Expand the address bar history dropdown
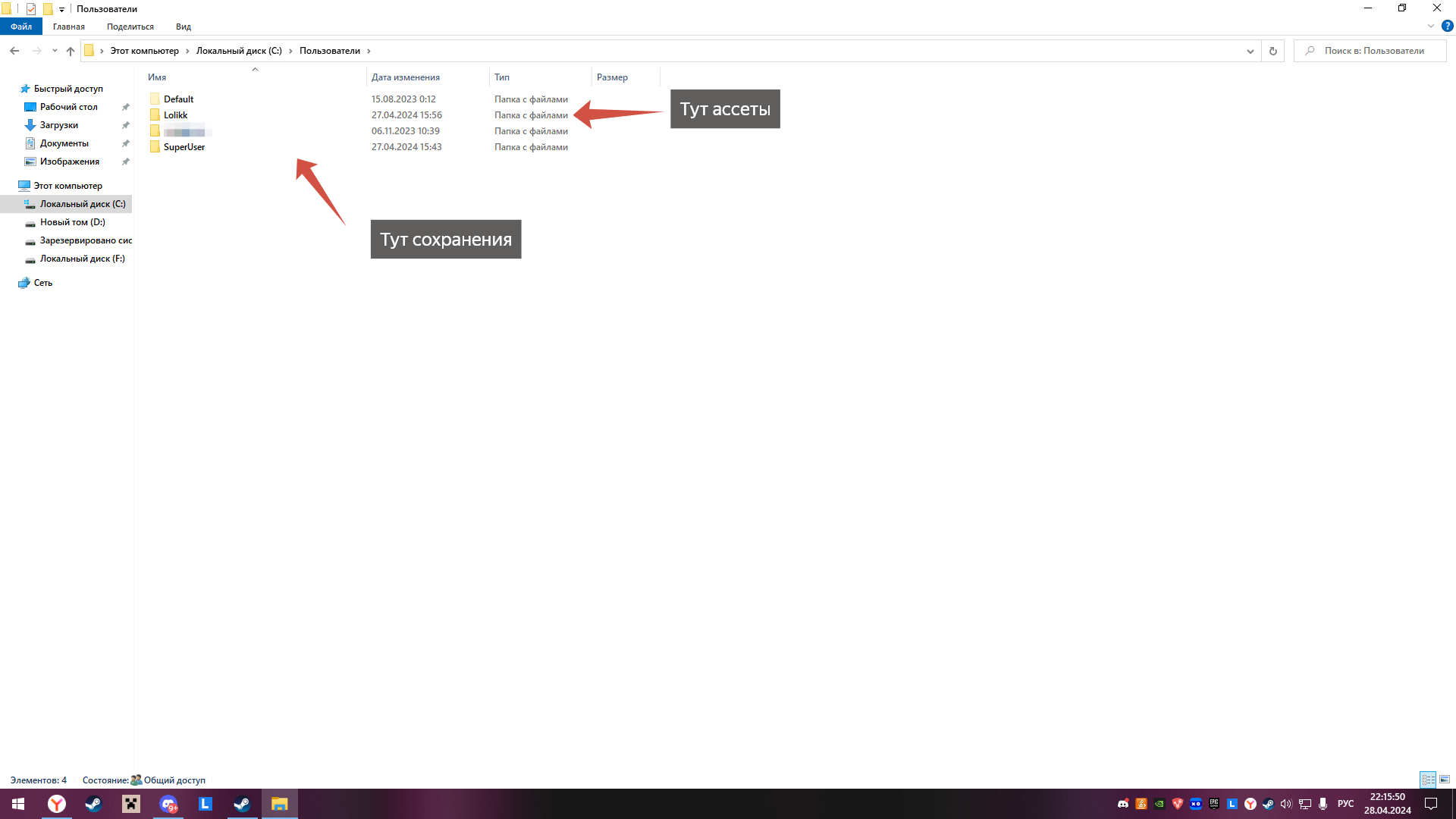 point(1250,51)
